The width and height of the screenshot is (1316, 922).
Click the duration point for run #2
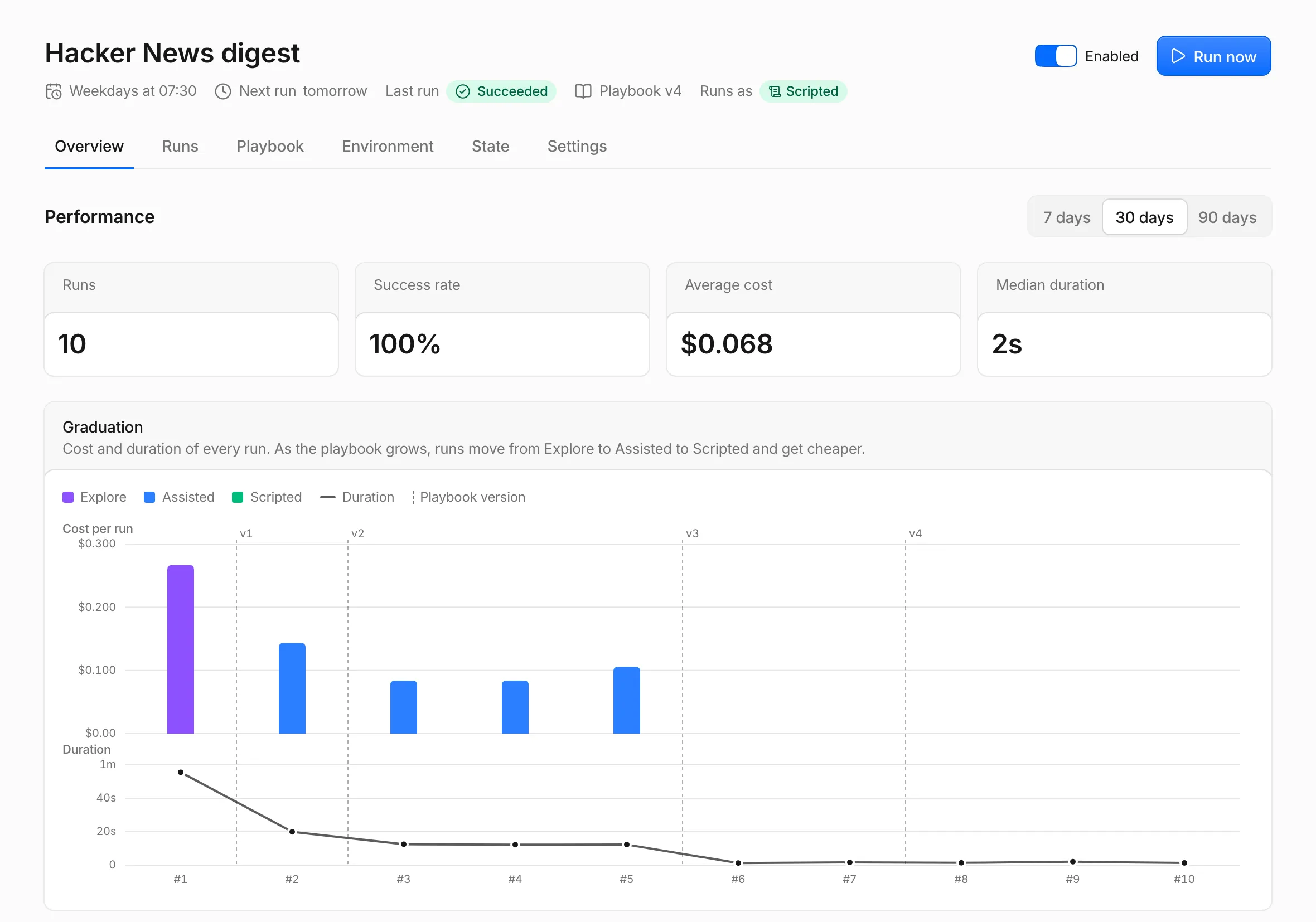[292, 832]
